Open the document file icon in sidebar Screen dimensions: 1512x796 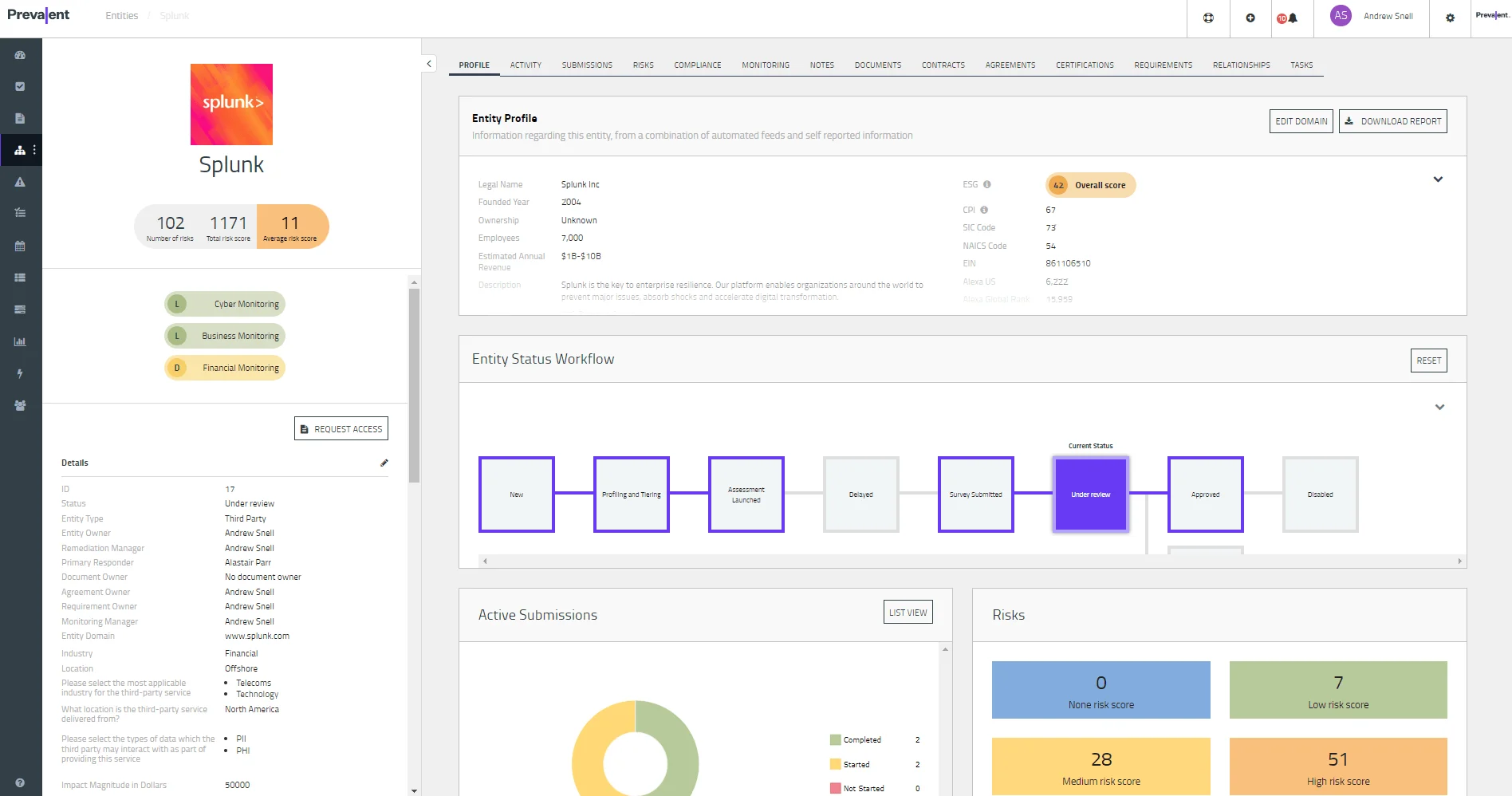pos(20,118)
